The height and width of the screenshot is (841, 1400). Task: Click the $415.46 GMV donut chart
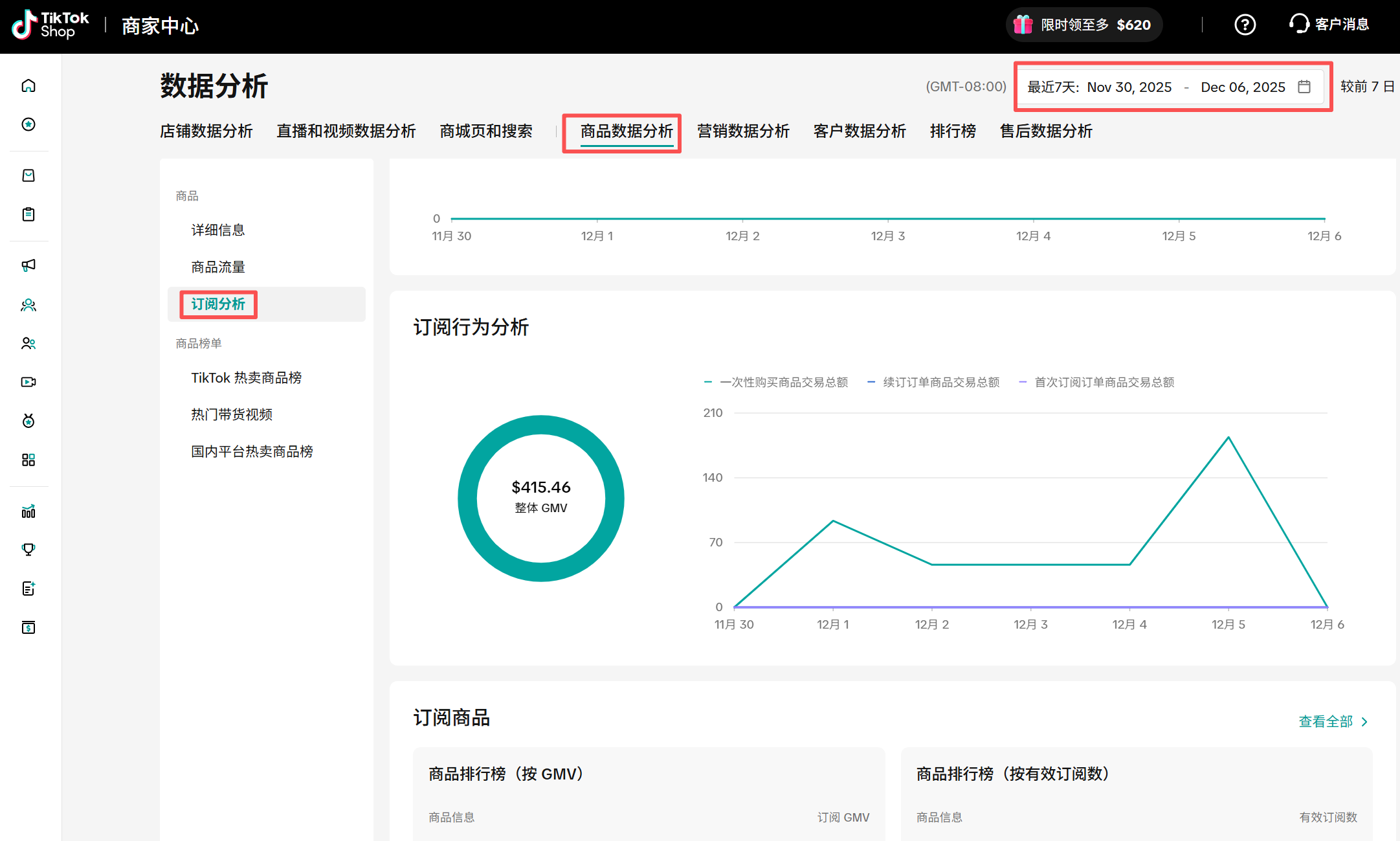tap(541, 498)
